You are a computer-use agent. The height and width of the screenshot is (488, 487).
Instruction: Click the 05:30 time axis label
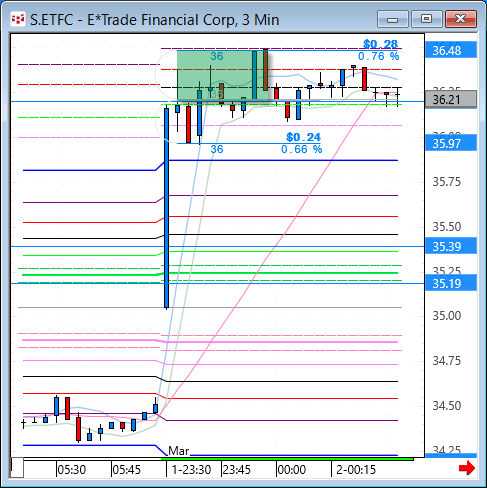pos(71,470)
